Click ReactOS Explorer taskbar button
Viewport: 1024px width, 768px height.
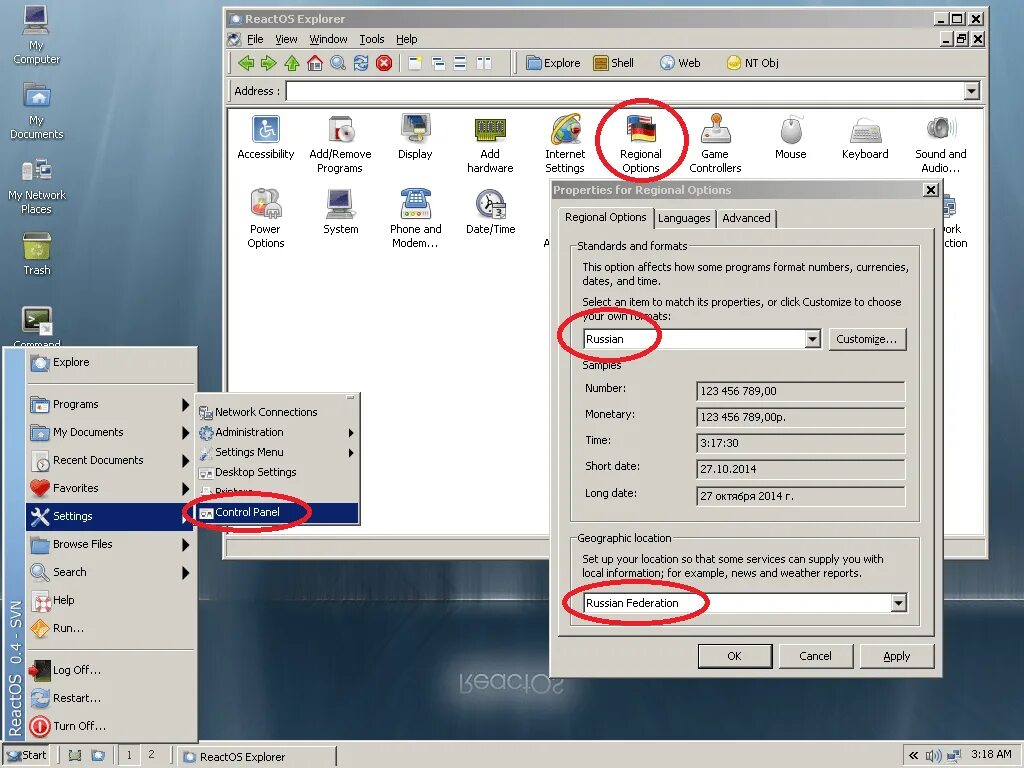(x=256, y=756)
